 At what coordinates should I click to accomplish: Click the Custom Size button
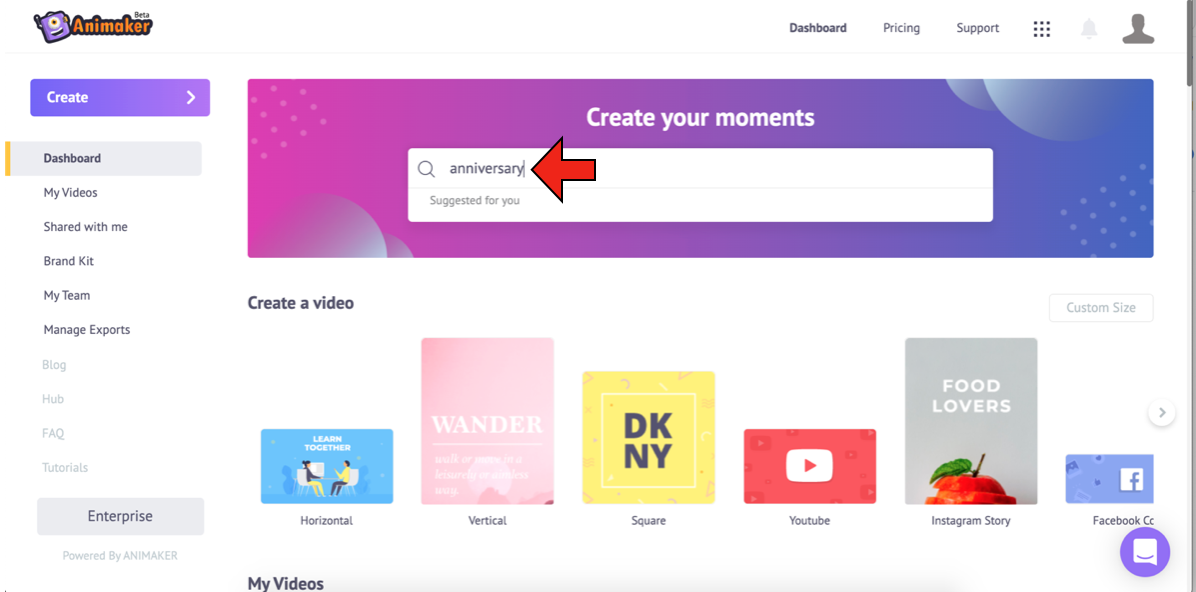[1100, 308]
